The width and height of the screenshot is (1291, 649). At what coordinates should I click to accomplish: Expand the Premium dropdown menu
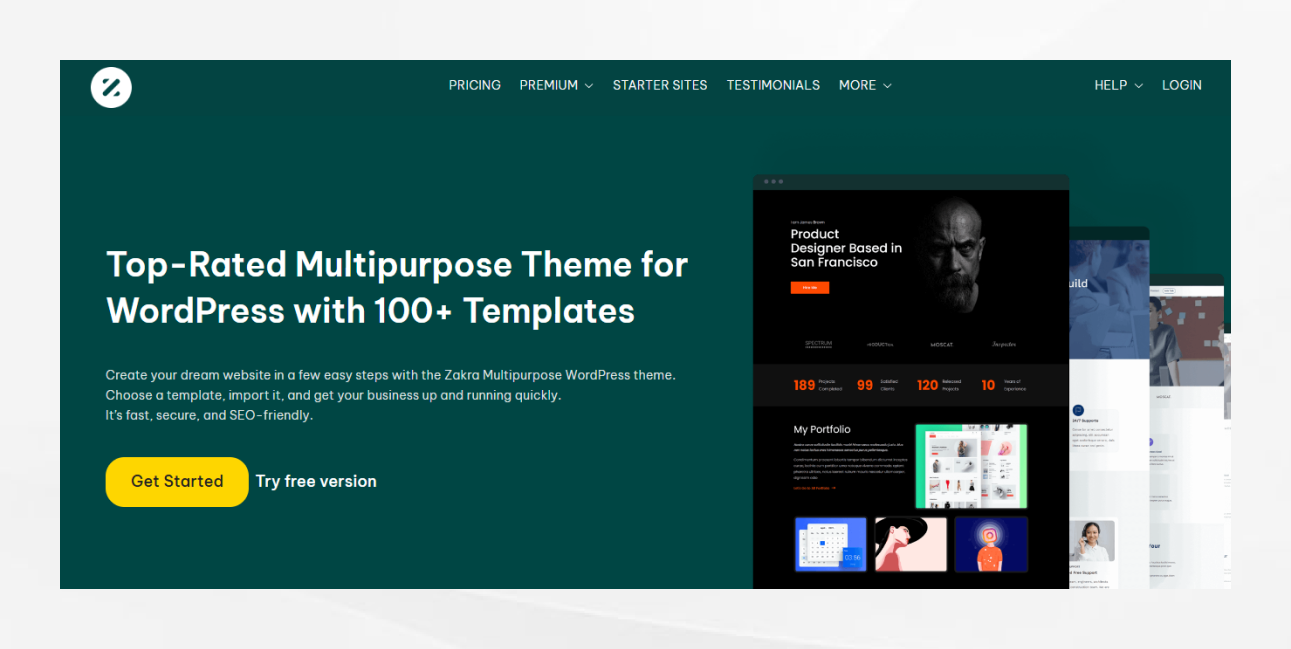point(556,85)
